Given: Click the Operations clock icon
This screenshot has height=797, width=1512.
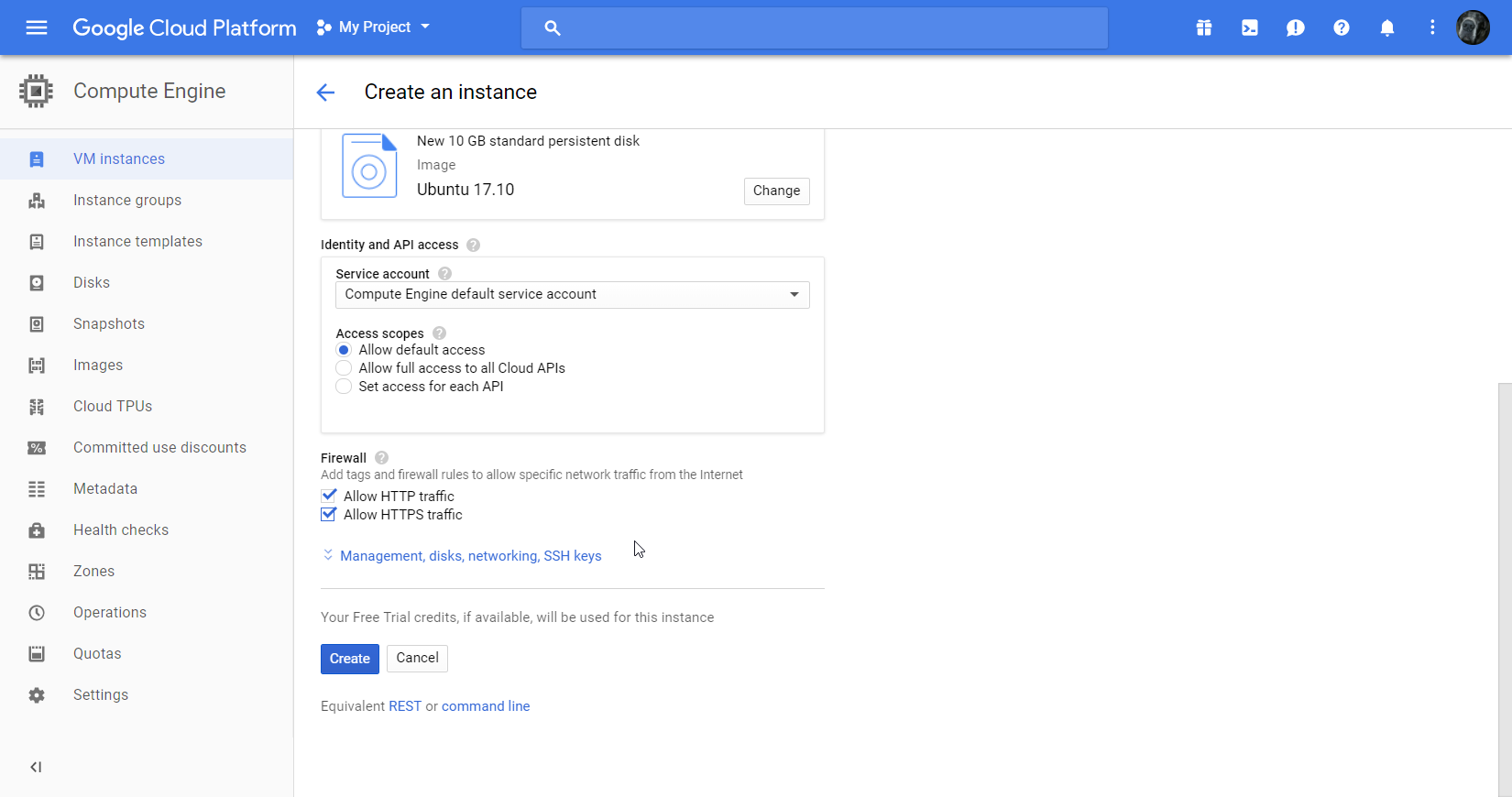Looking at the screenshot, I should coord(37,613).
